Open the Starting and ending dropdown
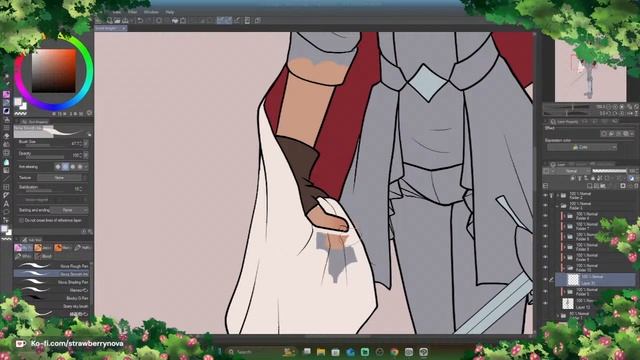Screen dimensions: 640x360 point(69,210)
